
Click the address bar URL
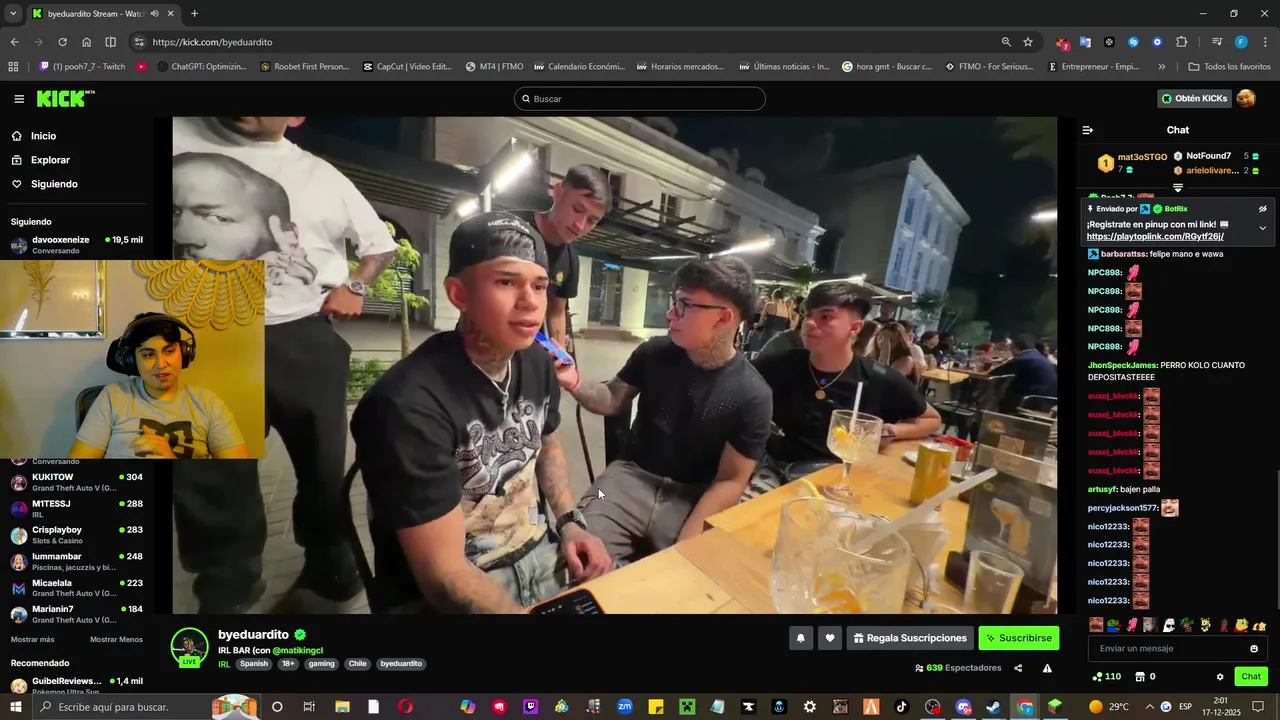[212, 42]
